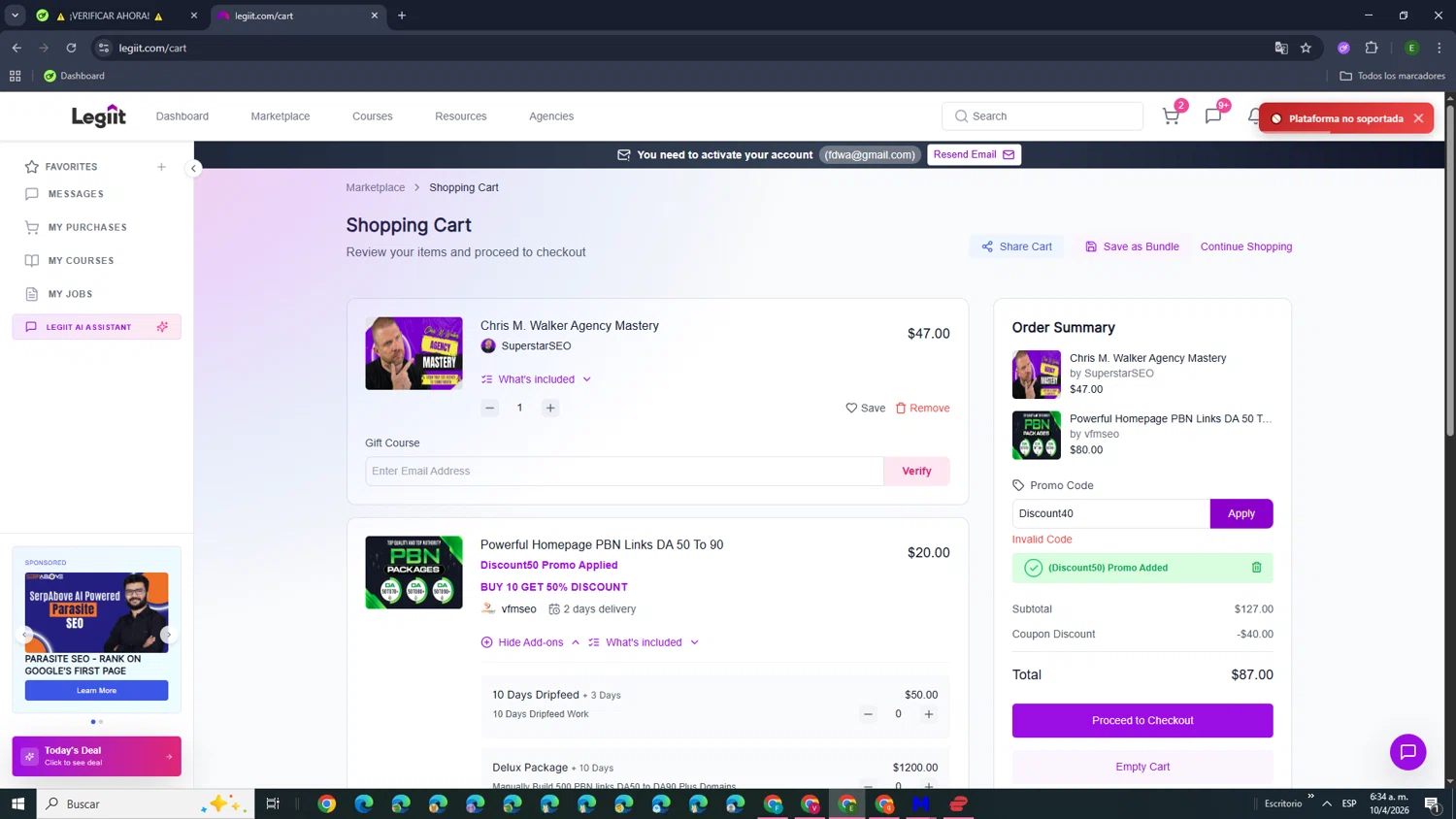The image size is (1456, 819).
Task: Click the Share Cart button
Action: 1016,246
